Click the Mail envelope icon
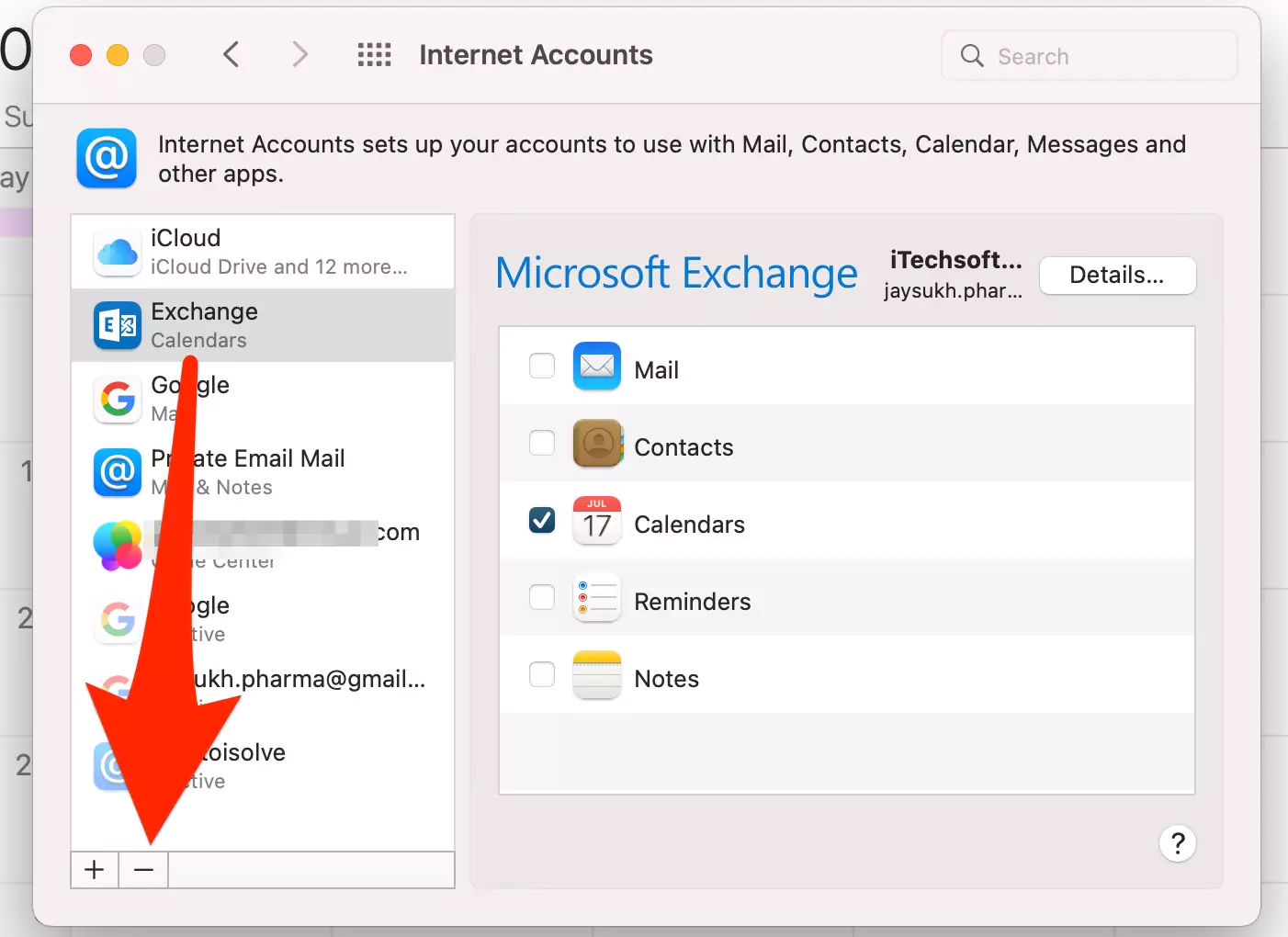The width and height of the screenshot is (1288, 937). pos(597,367)
